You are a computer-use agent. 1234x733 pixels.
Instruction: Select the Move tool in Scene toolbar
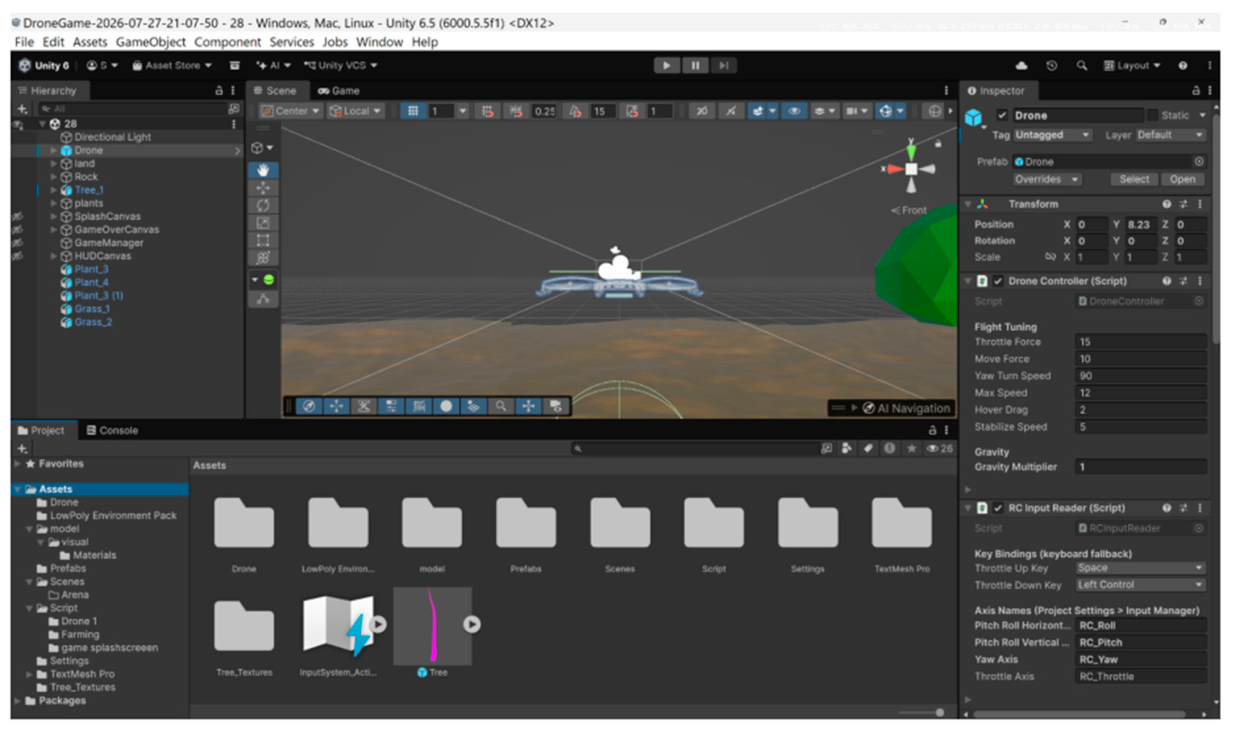point(263,187)
